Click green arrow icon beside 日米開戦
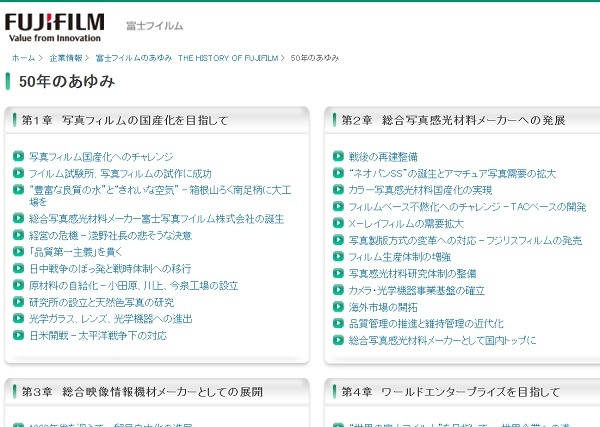600x427 pixels. point(18,335)
